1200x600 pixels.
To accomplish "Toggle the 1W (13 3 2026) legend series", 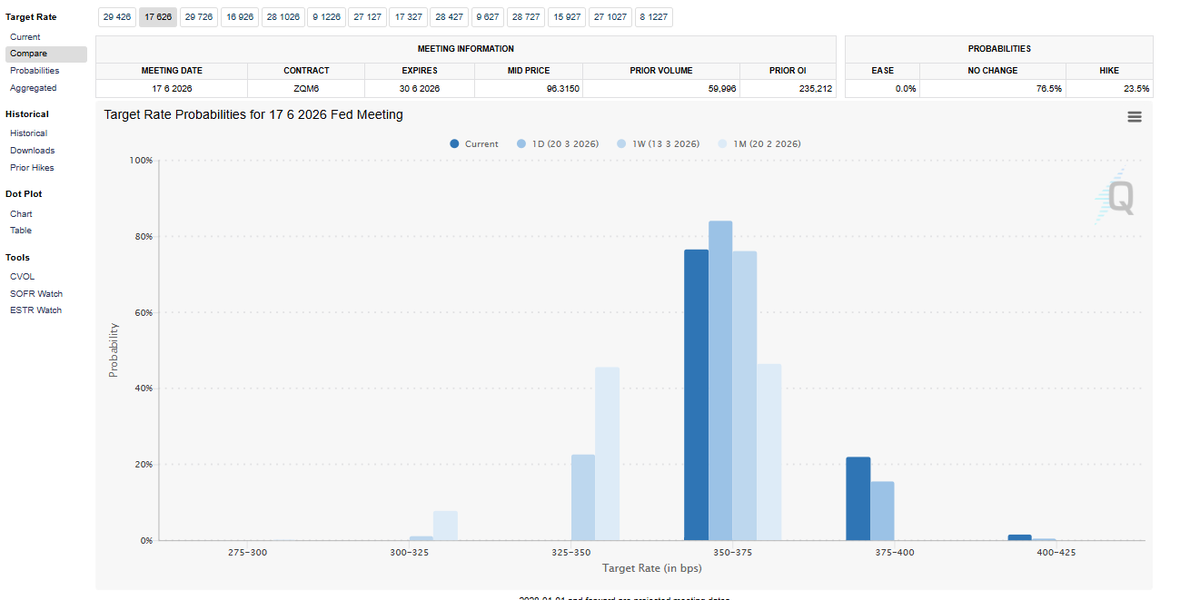I will [658, 144].
